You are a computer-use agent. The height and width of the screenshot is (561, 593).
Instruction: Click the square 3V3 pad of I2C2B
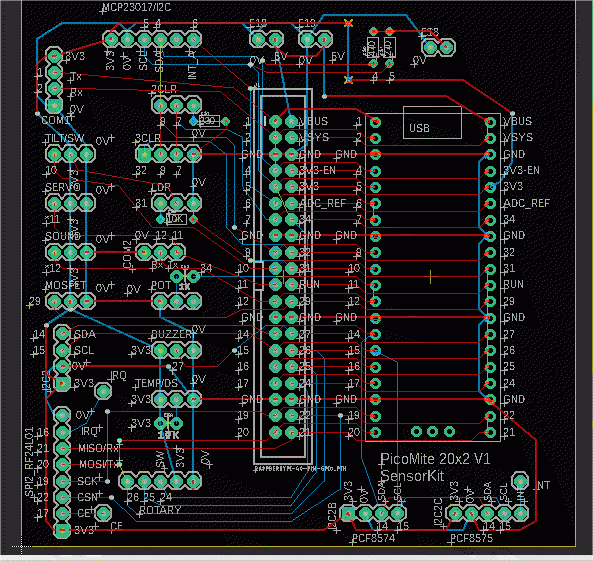pyautogui.click(x=348, y=513)
